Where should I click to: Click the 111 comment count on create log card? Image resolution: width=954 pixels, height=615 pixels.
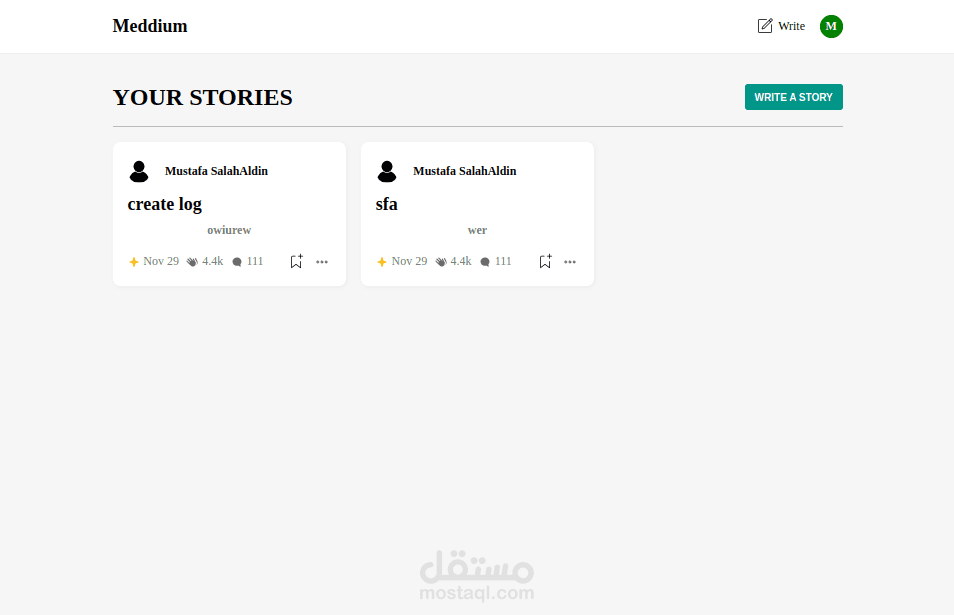pos(255,261)
